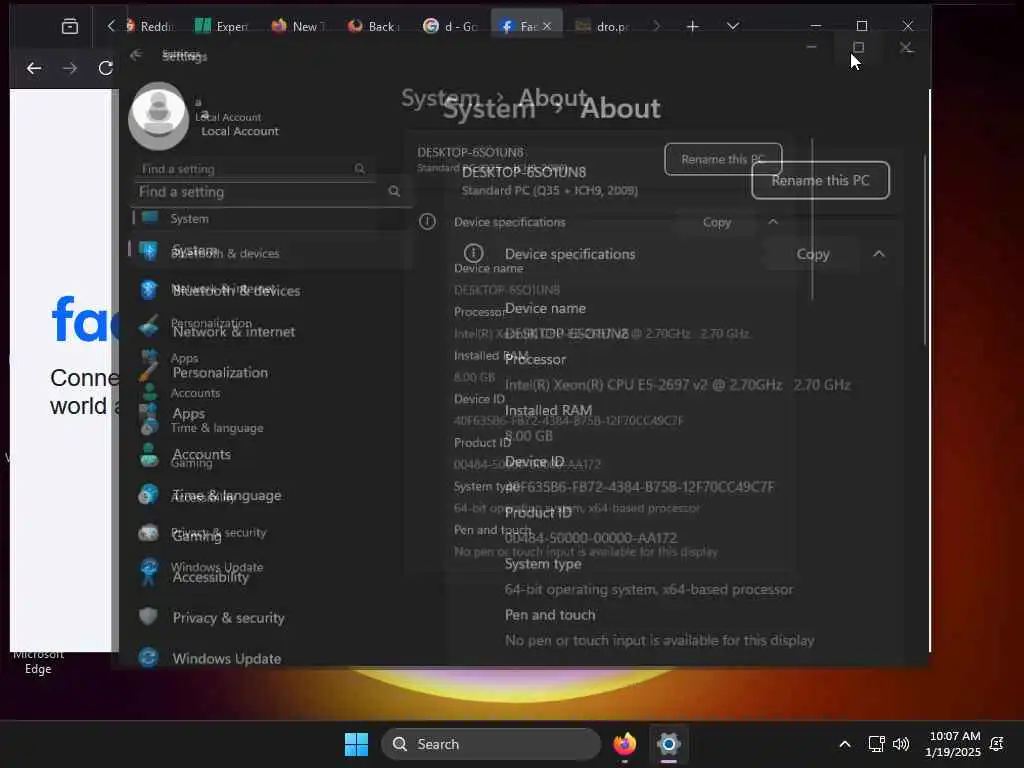Open Bluetooth & devices settings
The image size is (1024, 768).
tap(236, 291)
